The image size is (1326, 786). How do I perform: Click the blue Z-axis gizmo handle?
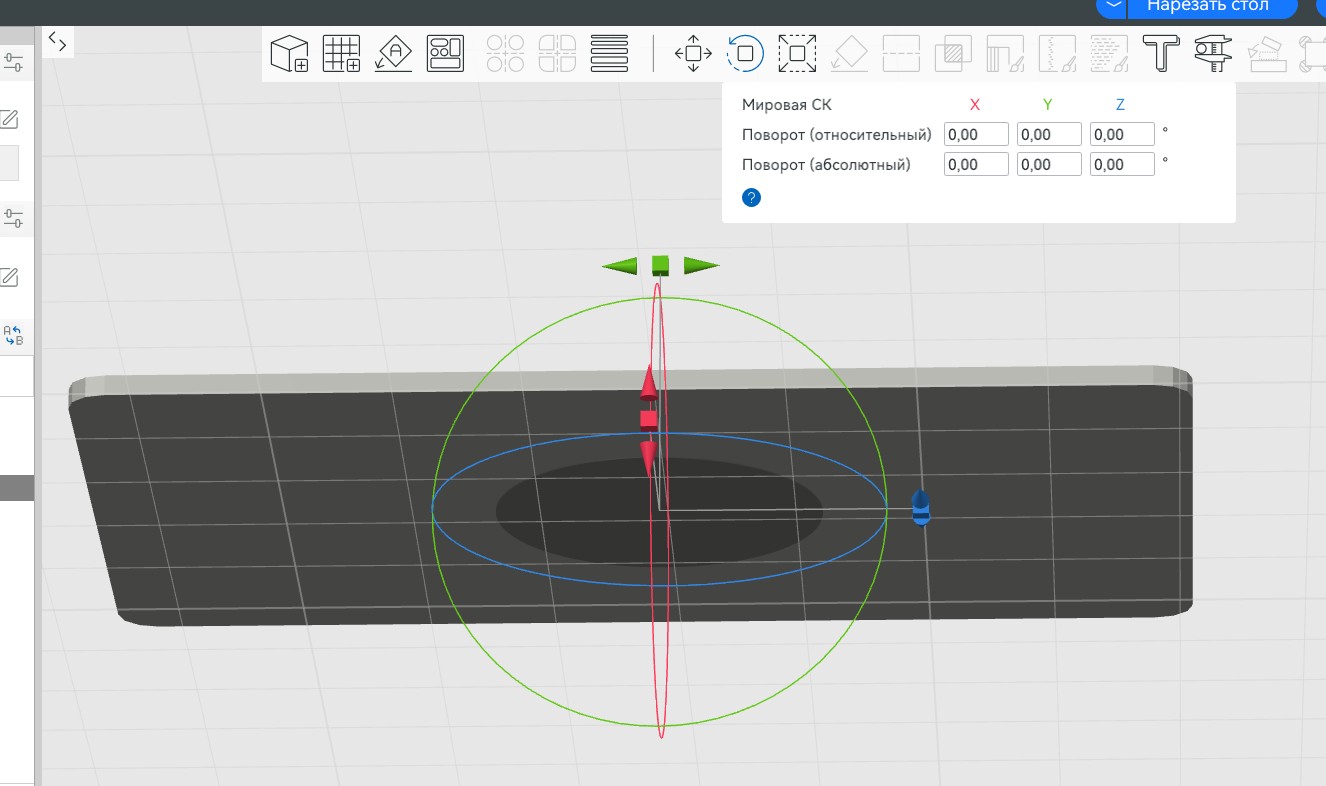click(x=921, y=507)
